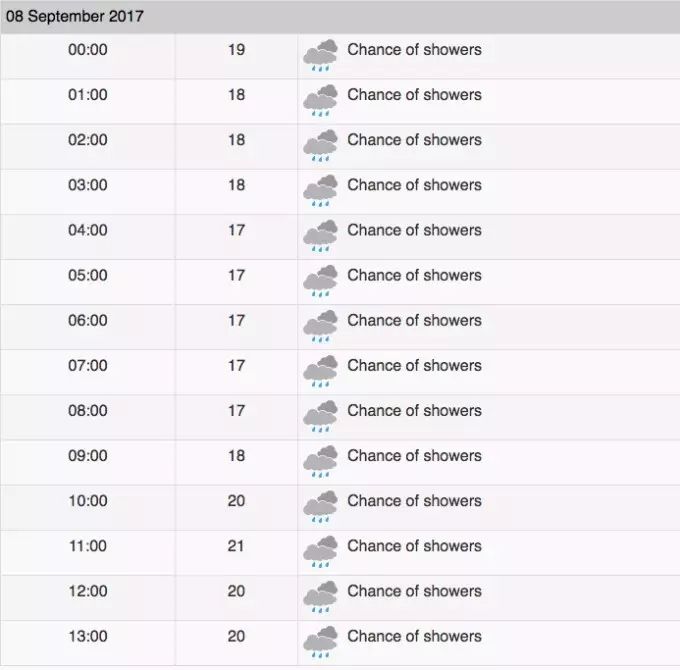680x670 pixels.
Task: Select the 04:00 time entry
Action: coord(88,230)
